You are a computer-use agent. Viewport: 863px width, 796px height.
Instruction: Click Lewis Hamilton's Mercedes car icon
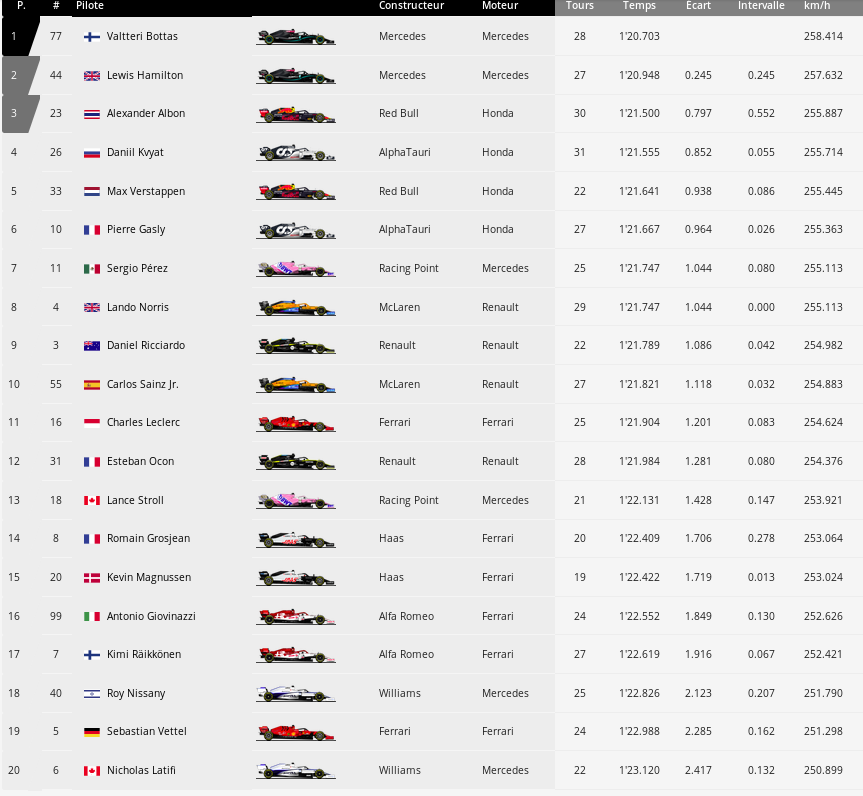click(297, 76)
